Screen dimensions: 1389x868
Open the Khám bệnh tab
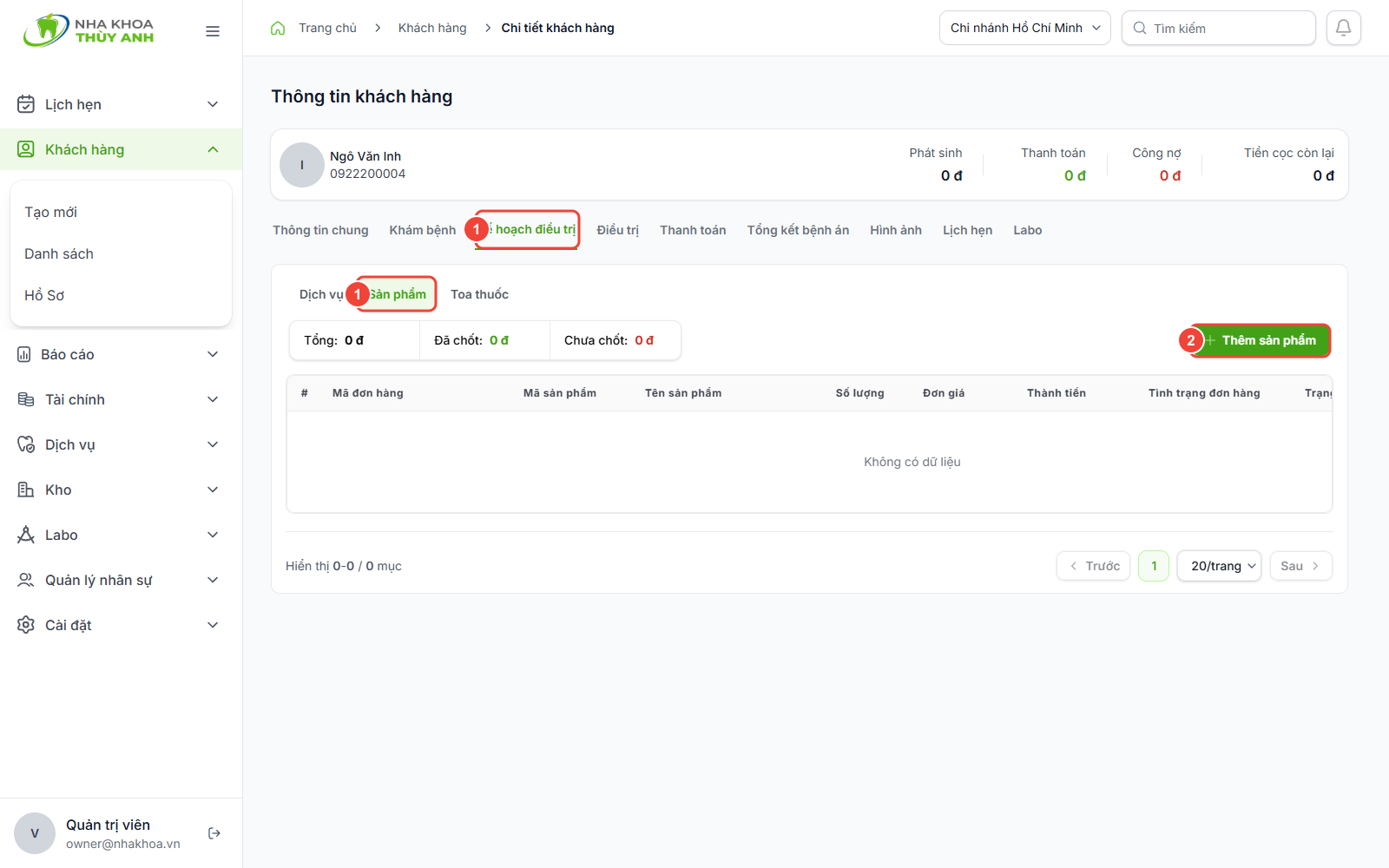pyautogui.click(x=423, y=230)
